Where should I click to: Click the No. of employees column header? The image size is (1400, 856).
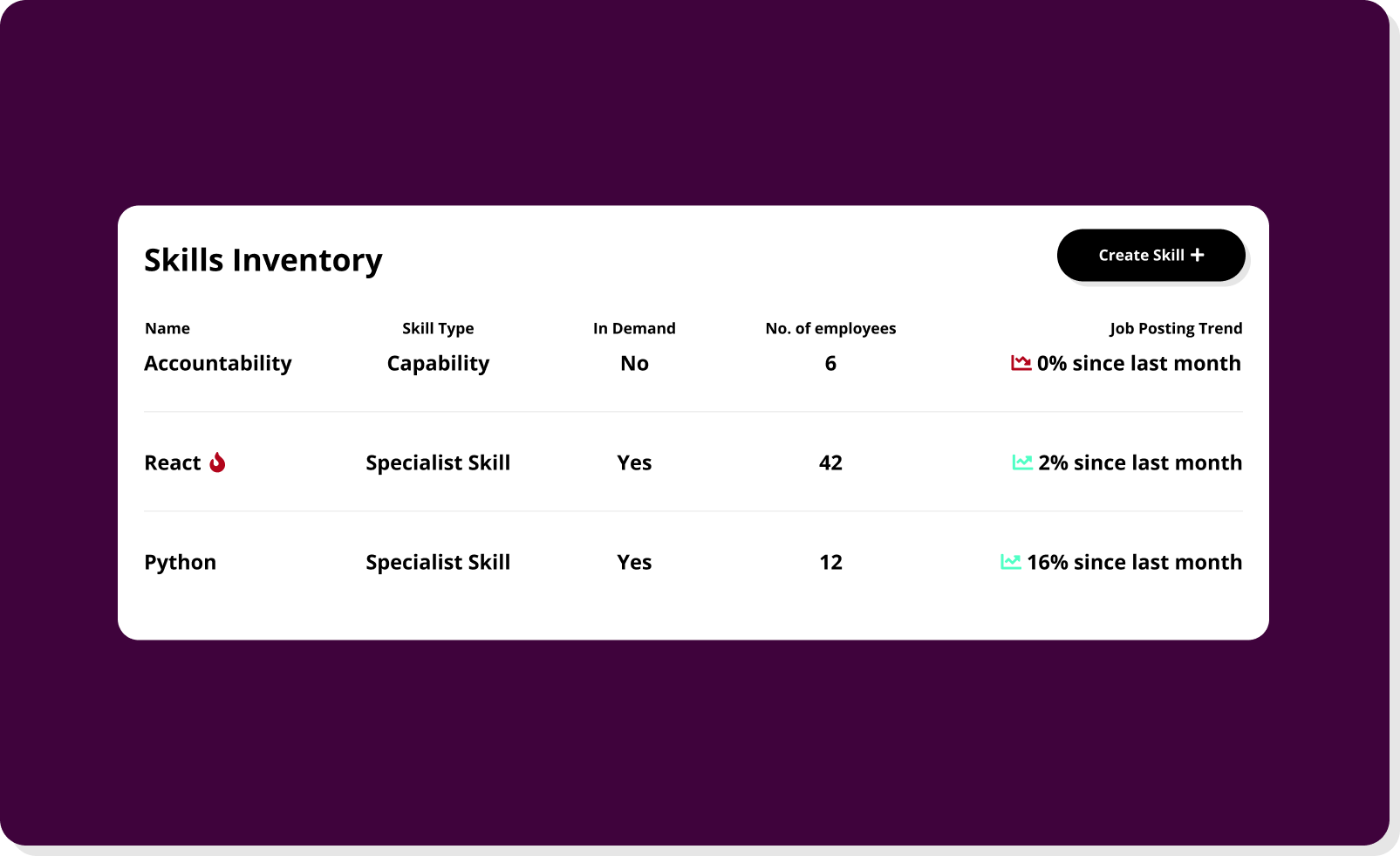pyautogui.click(x=830, y=328)
